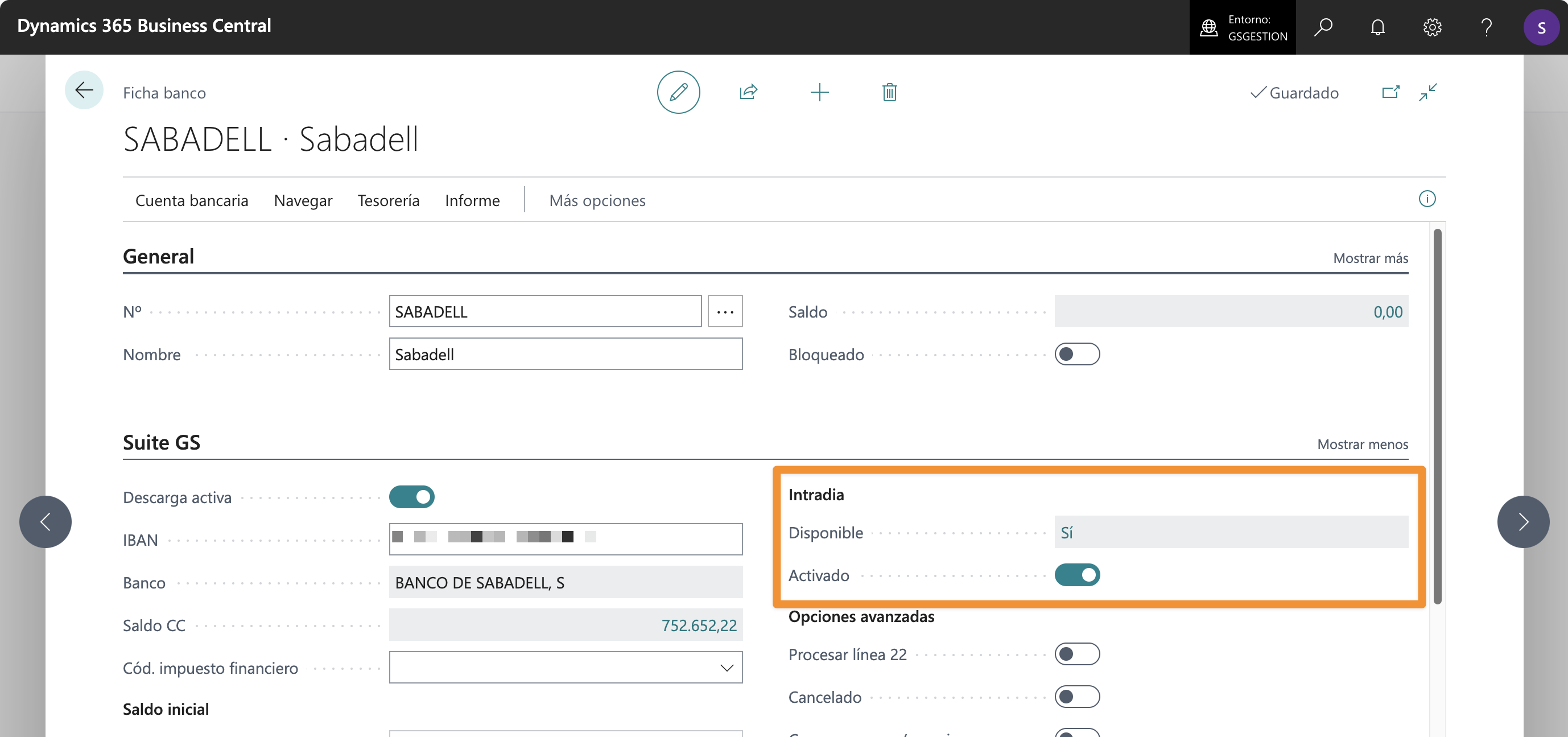Toggle the Descarga activa switch
Viewport: 1568px width, 737px height.
(x=411, y=497)
